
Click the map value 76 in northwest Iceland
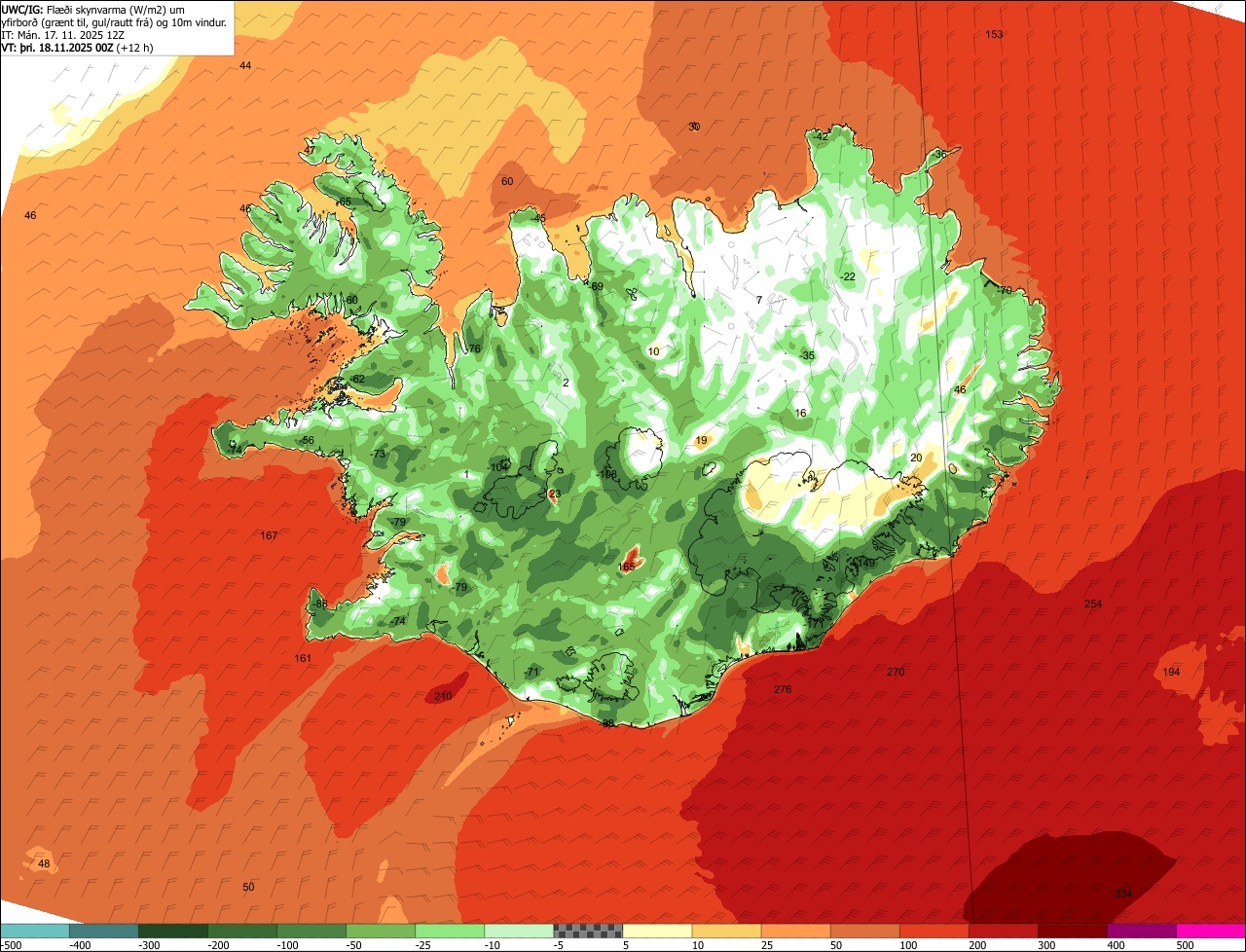[x=475, y=348]
